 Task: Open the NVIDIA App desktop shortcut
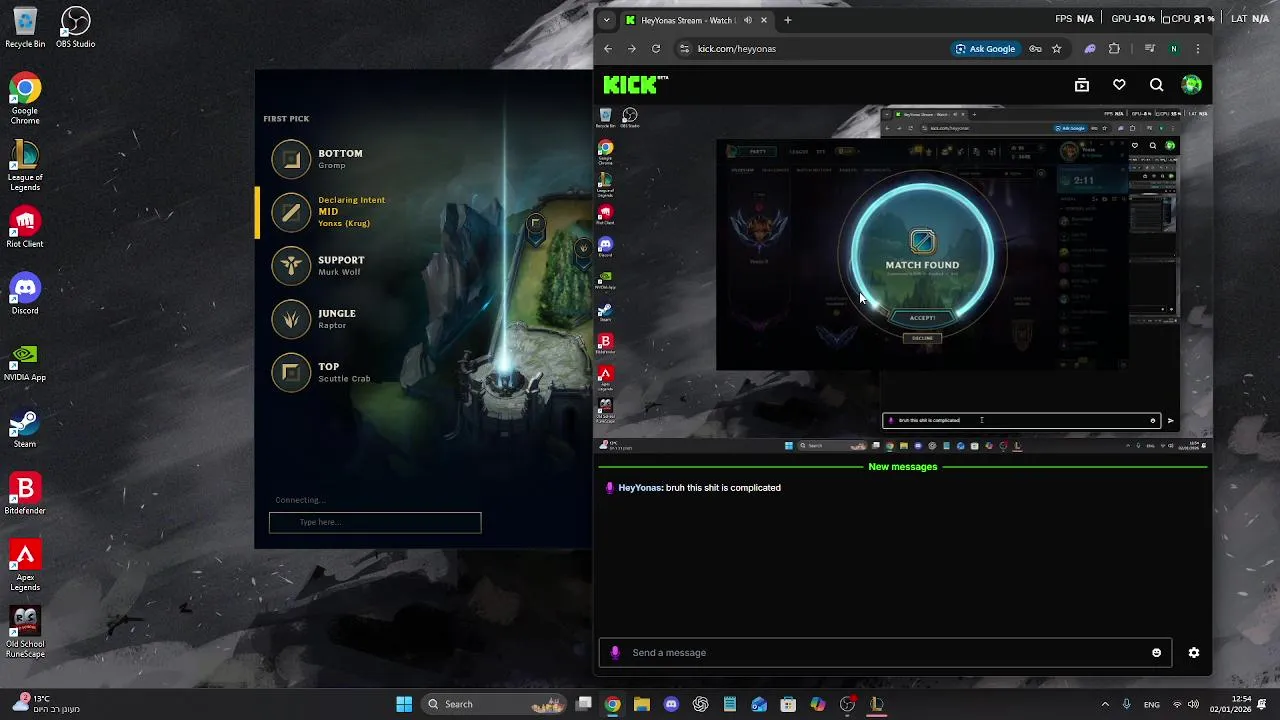(x=25, y=361)
